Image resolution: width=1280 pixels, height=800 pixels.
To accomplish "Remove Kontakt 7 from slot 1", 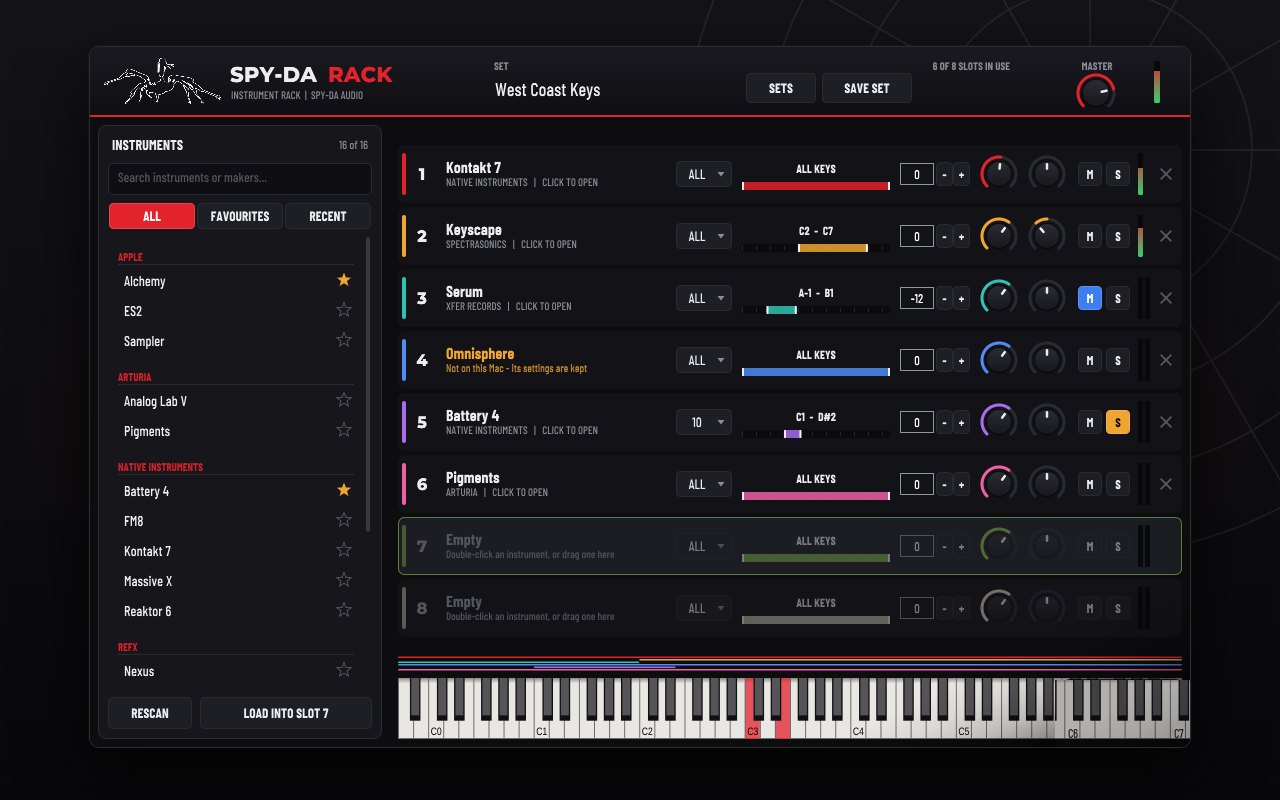I will 1165,174.
